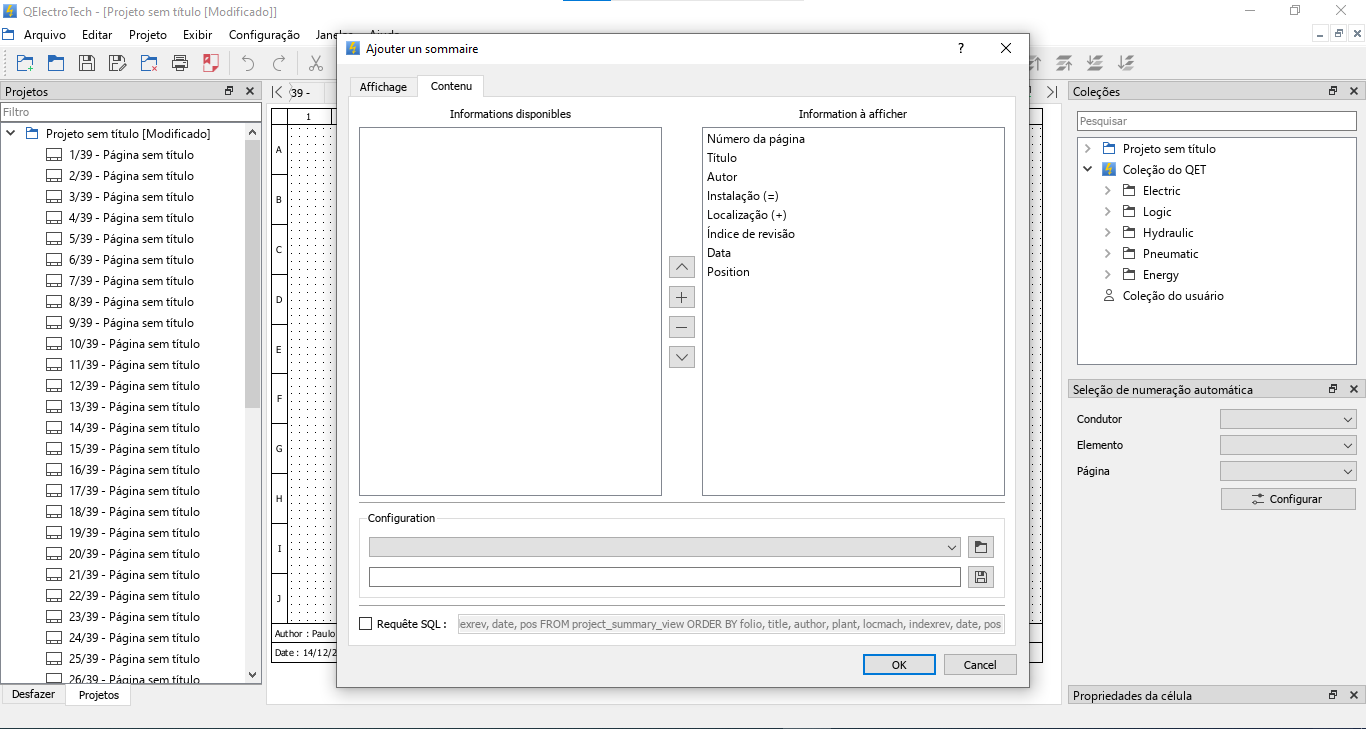
Task: Open the Condutor numbering dropdown
Action: (x=1288, y=419)
